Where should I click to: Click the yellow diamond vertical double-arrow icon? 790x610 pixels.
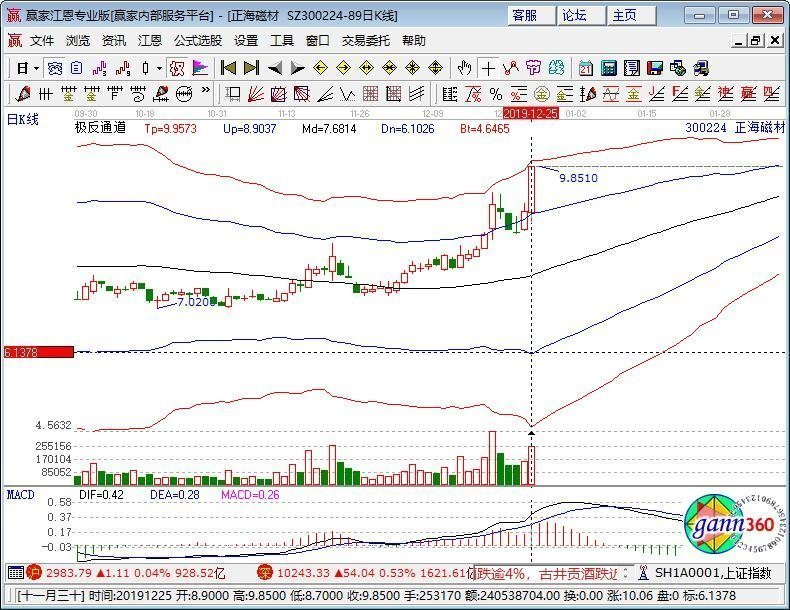click(x=435, y=68)
